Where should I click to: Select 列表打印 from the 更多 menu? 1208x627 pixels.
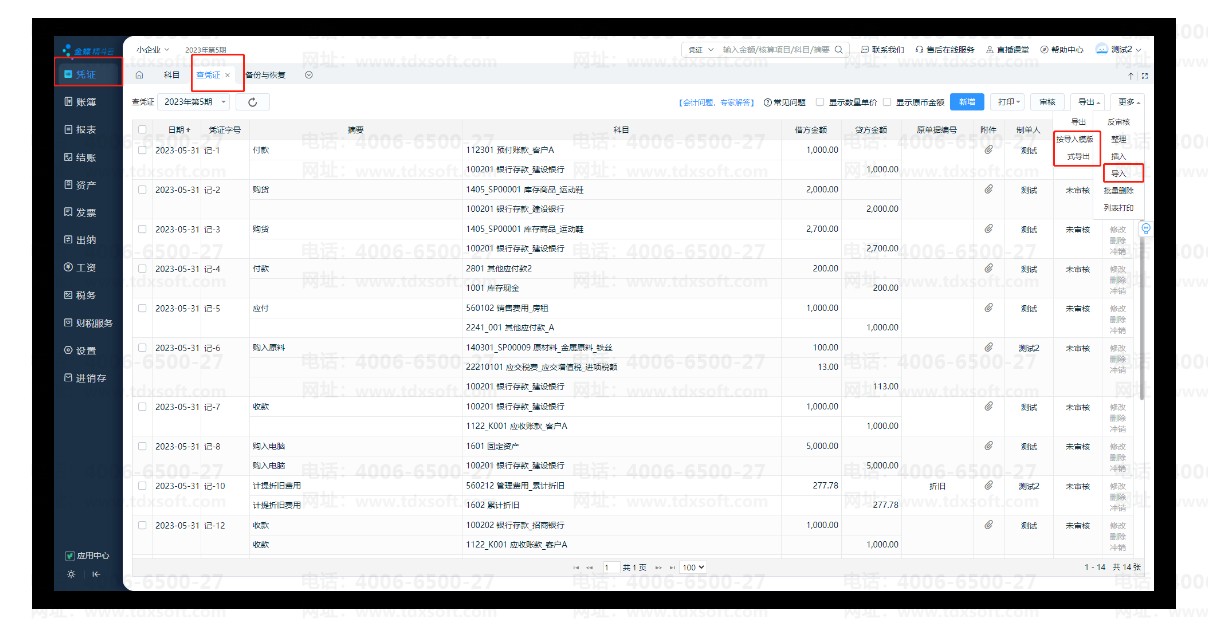[x=1119, y=208]
